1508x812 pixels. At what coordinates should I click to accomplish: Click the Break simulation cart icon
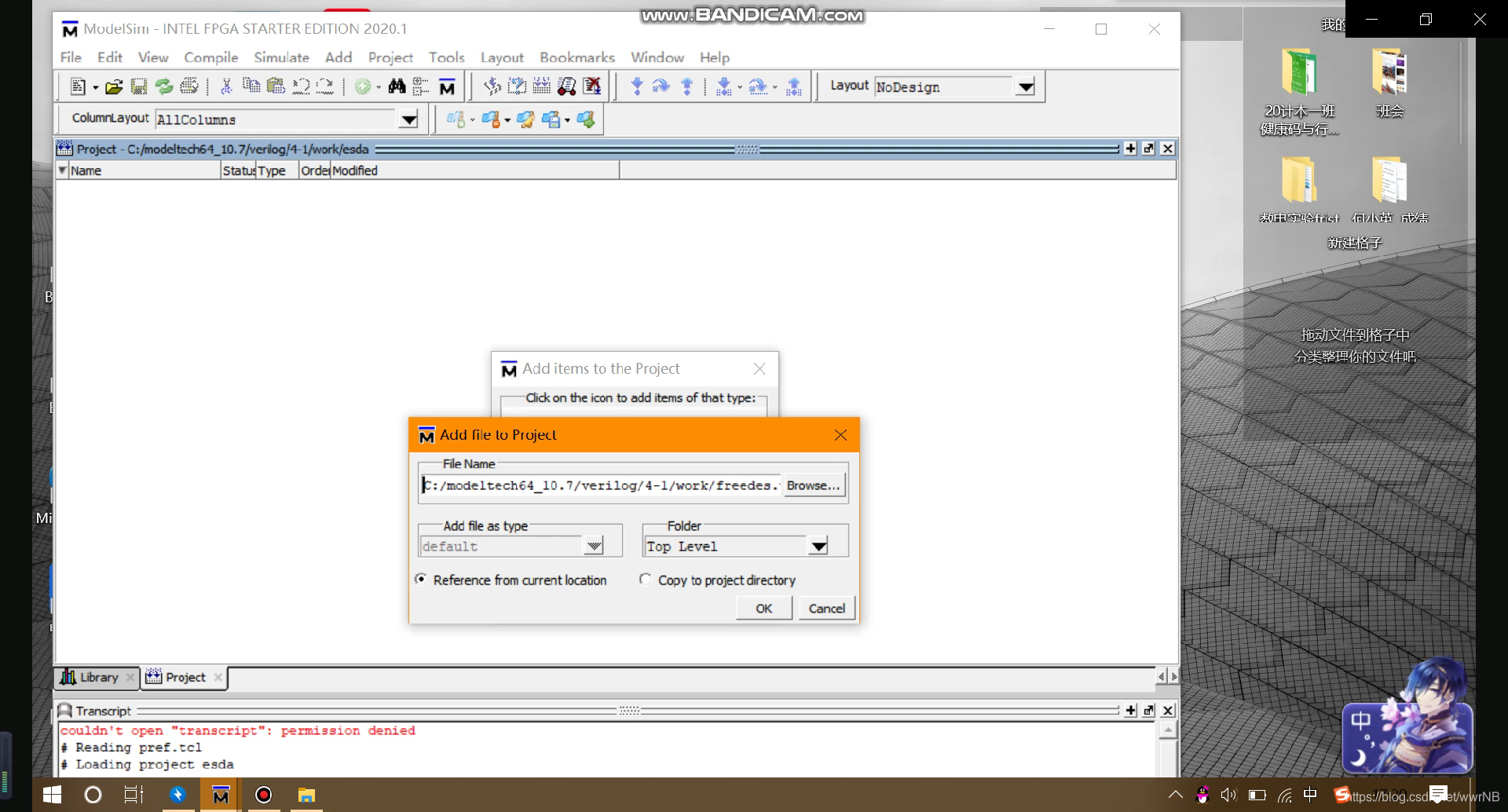tap(567, 86)
